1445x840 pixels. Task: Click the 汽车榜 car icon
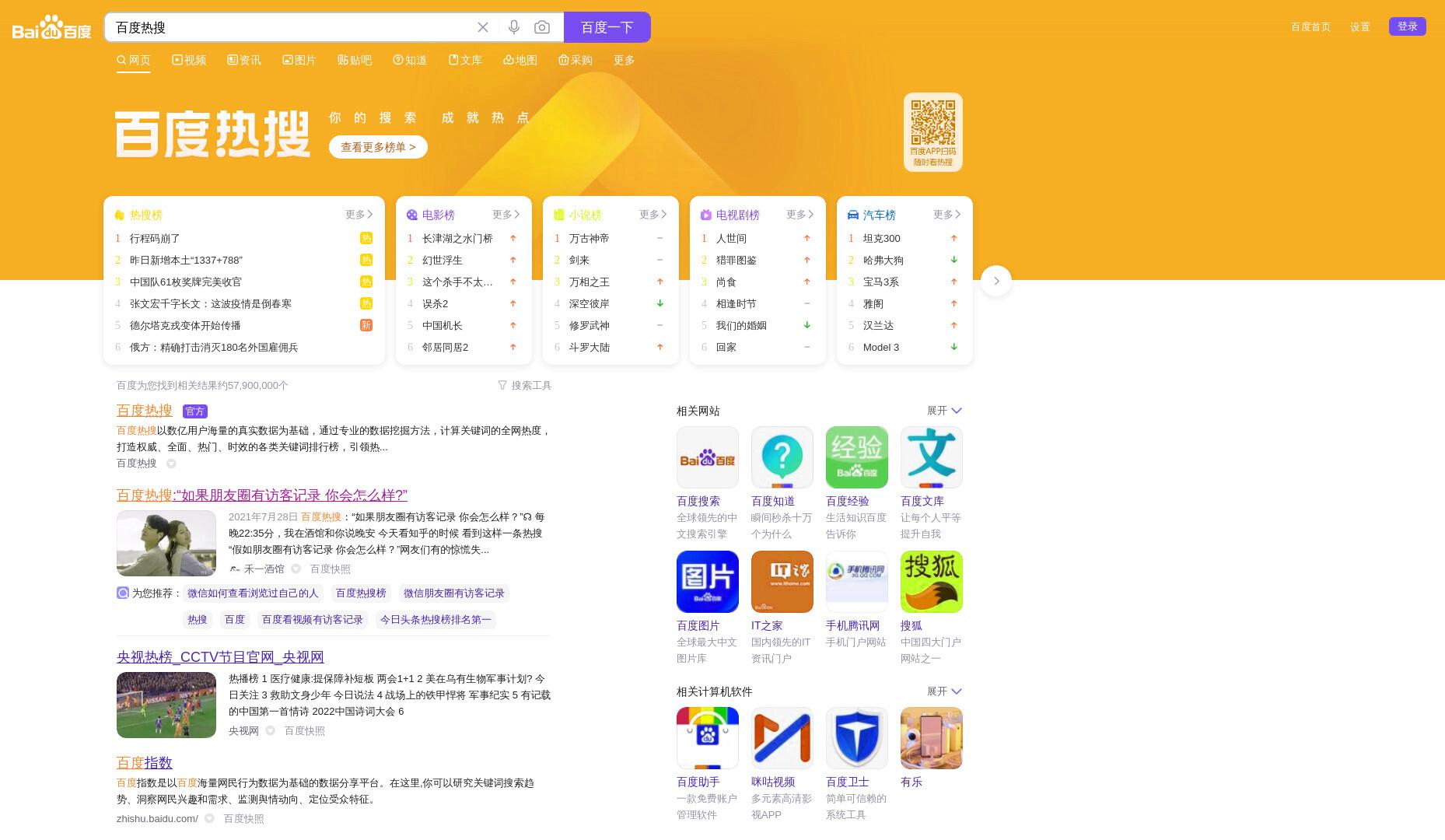pos(853,215)
